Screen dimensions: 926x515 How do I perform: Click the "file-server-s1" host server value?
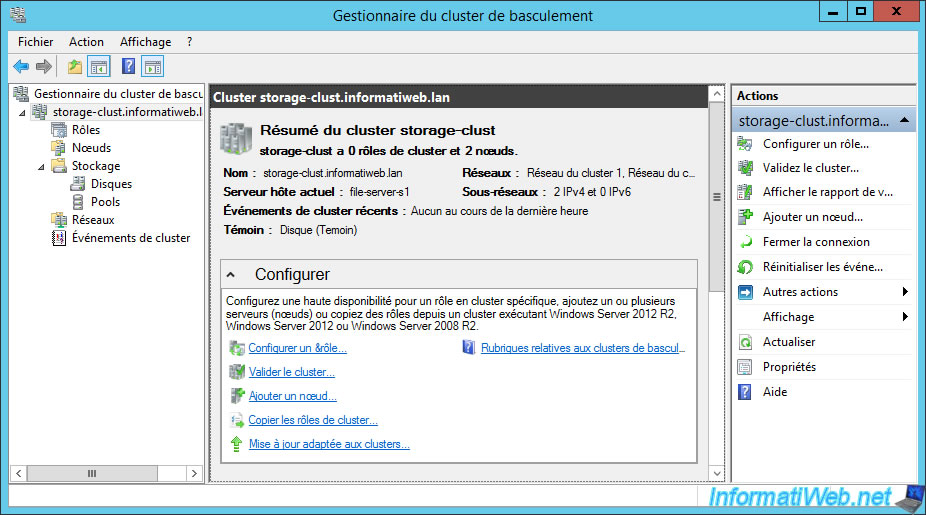[379, 192]
